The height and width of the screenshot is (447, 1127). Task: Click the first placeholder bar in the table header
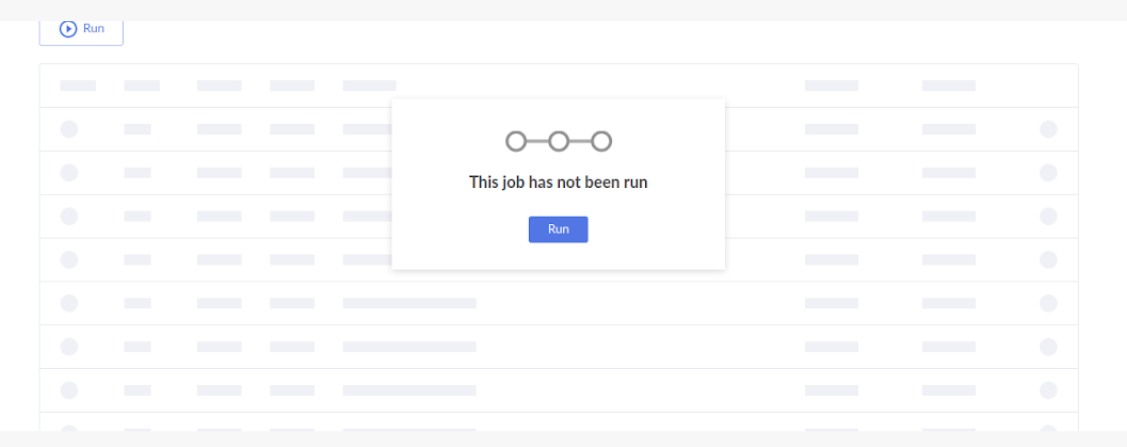(x=78, y=86)
